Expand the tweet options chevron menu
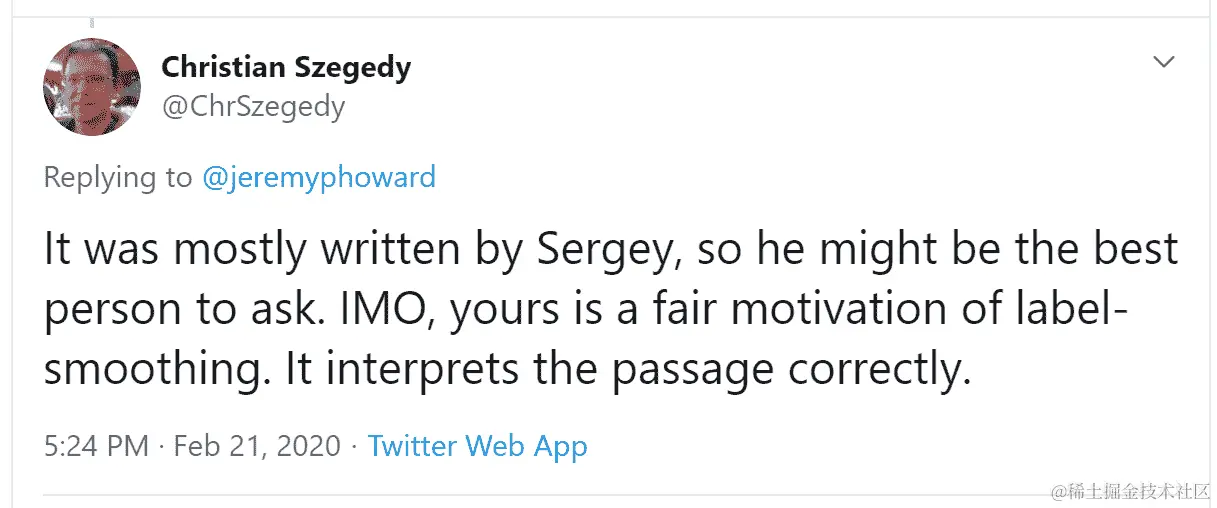Image resolution: width=1217 pixels, height=508 pixels. click(1164, 63)
